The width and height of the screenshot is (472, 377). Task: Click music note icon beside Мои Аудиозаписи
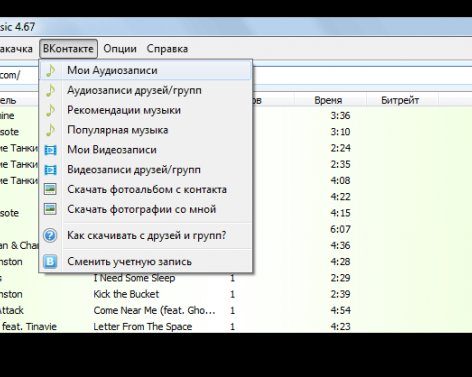50,70
